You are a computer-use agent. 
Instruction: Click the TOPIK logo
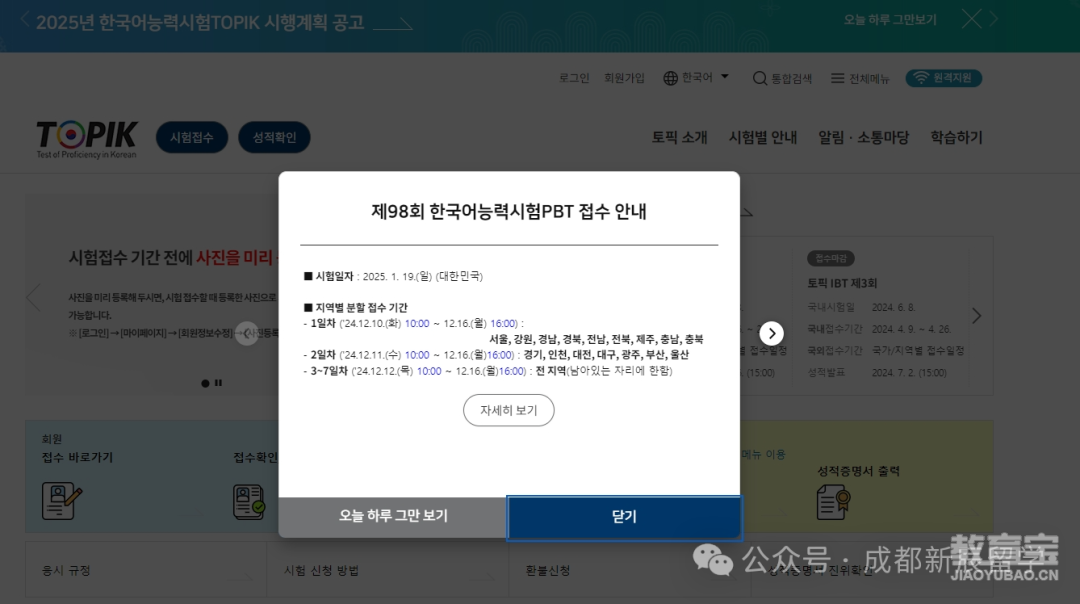(x=87, y=139)
